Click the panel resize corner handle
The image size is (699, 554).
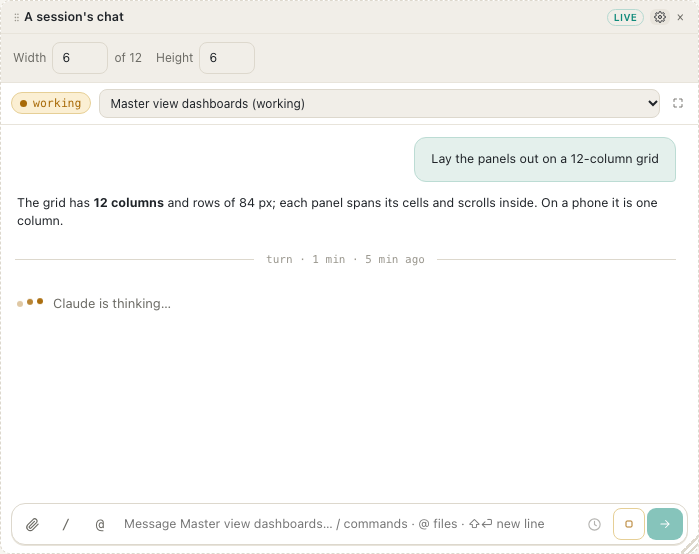[691, 546]
